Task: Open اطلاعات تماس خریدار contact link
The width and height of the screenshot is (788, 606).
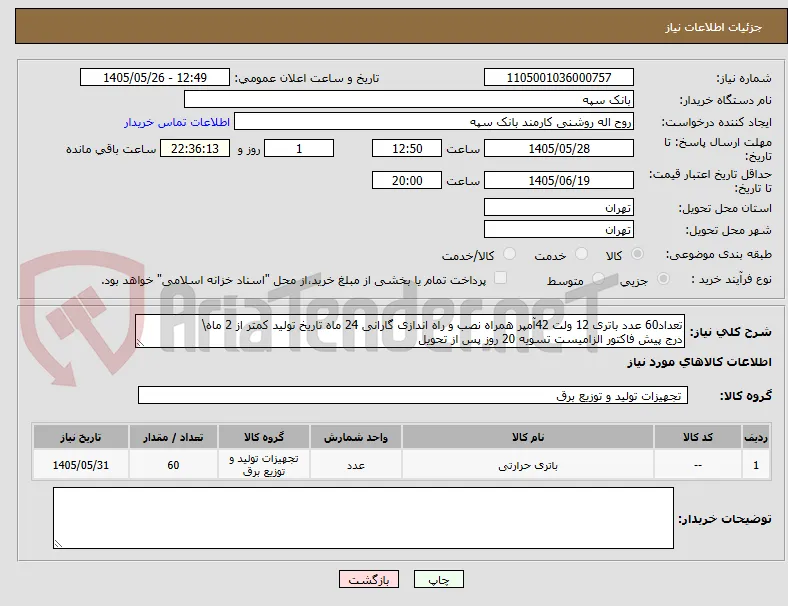Action: coord(177,122)
